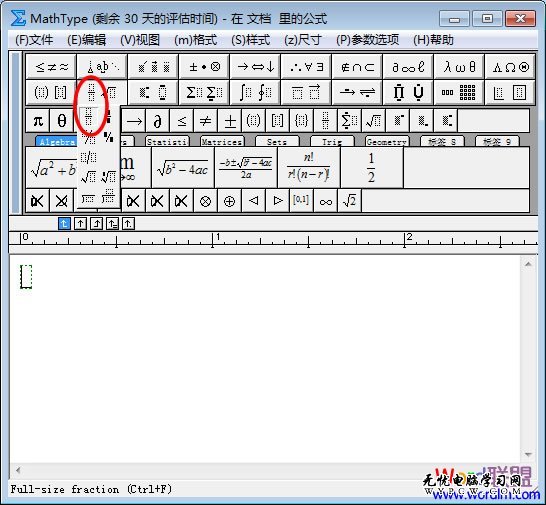Click the vertical scrollbar down arrow
546x505 pixels.
(528, 454)
